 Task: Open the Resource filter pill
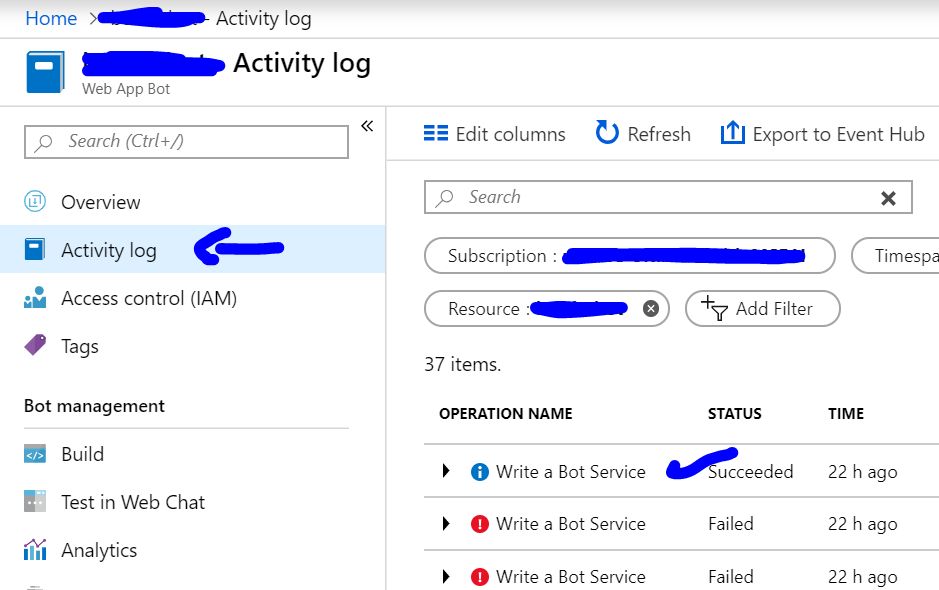[546, 309]
